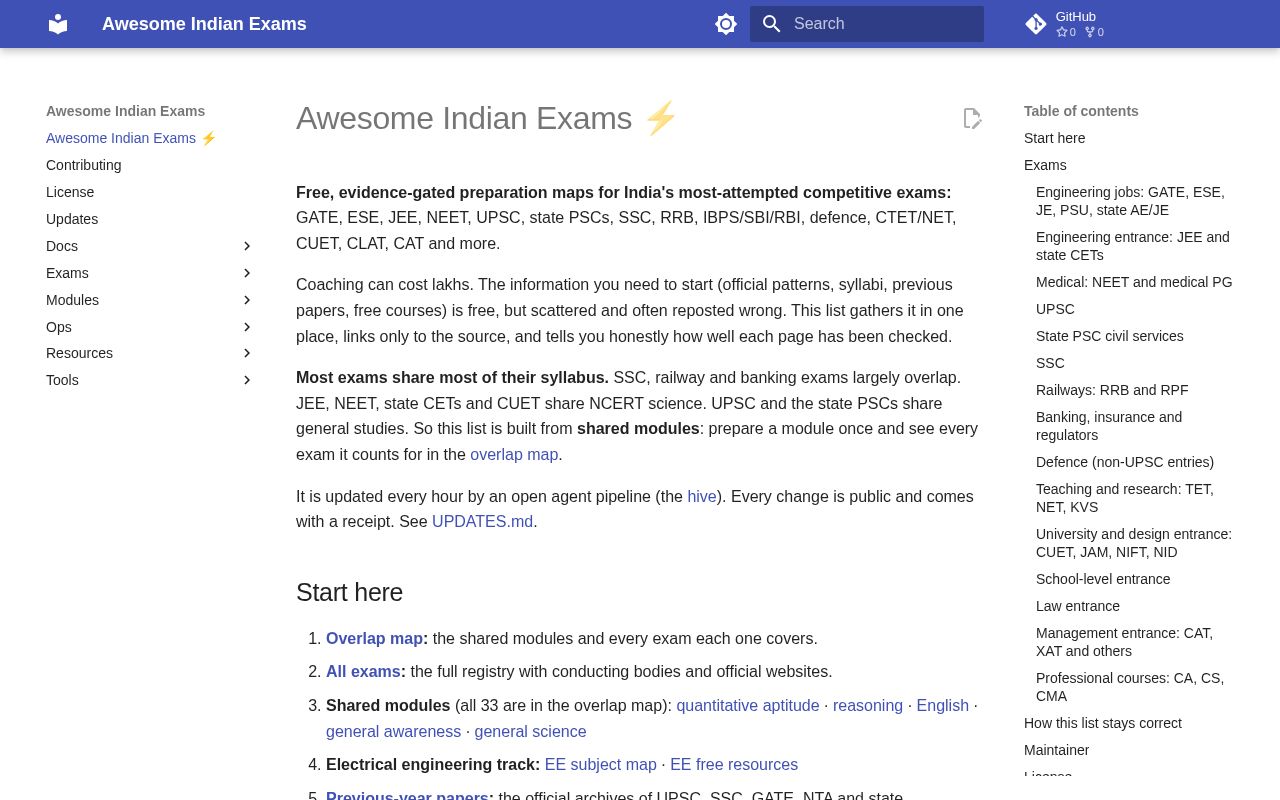Edit this page via the pencil icon

coord(972,118)
